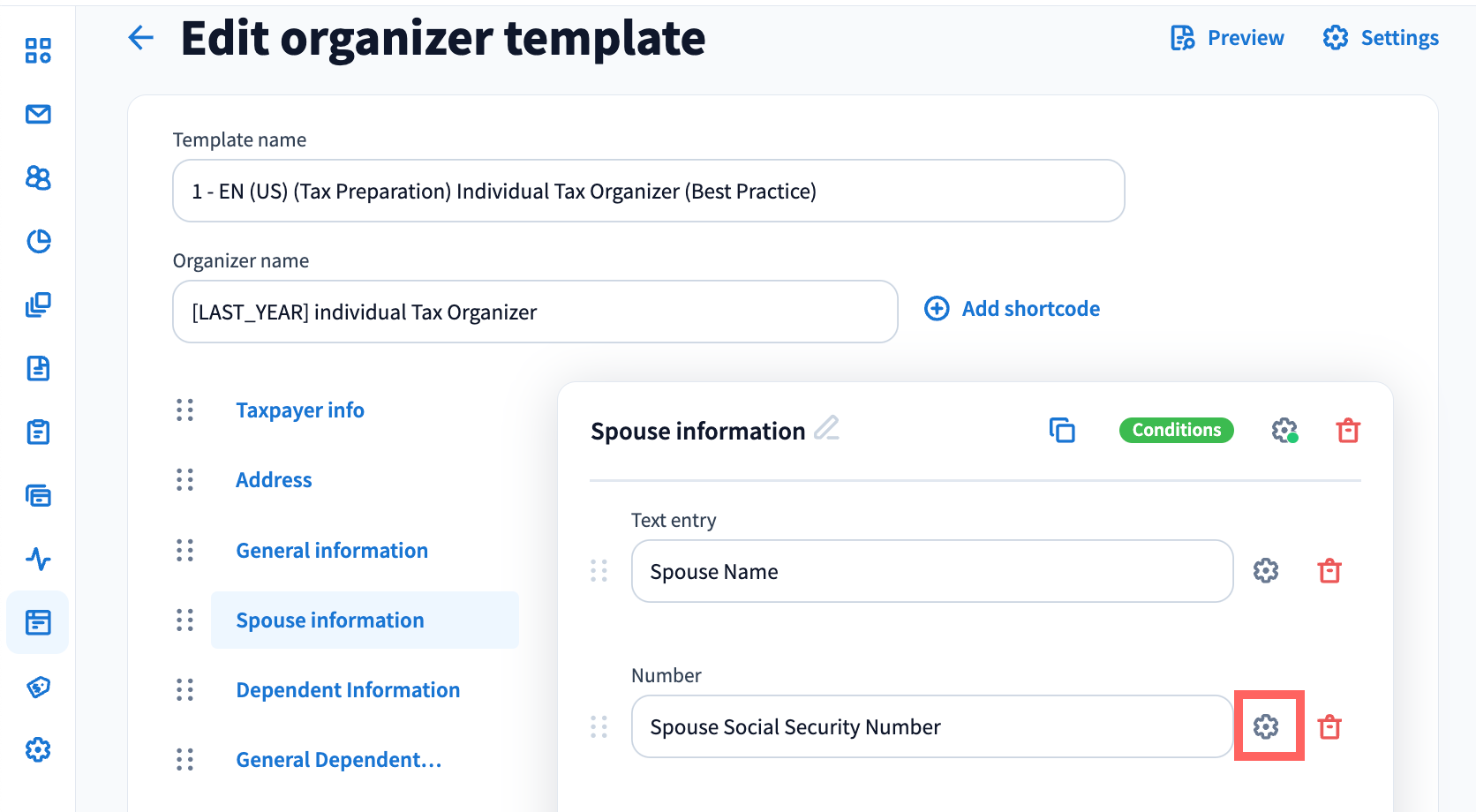
Task: Open the Dependent Information section
Action: coord(348,690)
